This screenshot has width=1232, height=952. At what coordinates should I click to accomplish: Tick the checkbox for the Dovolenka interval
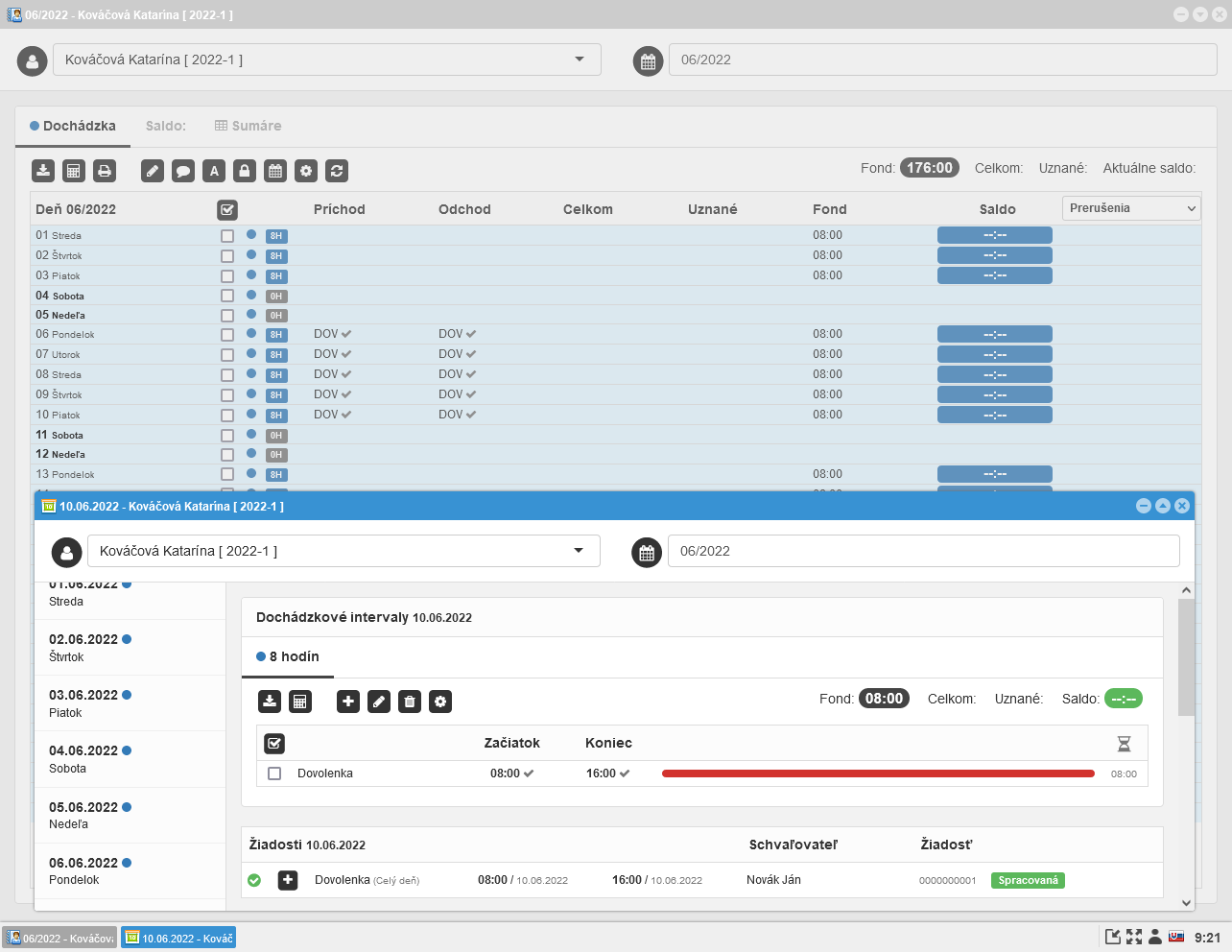click(x=274, y=773)
